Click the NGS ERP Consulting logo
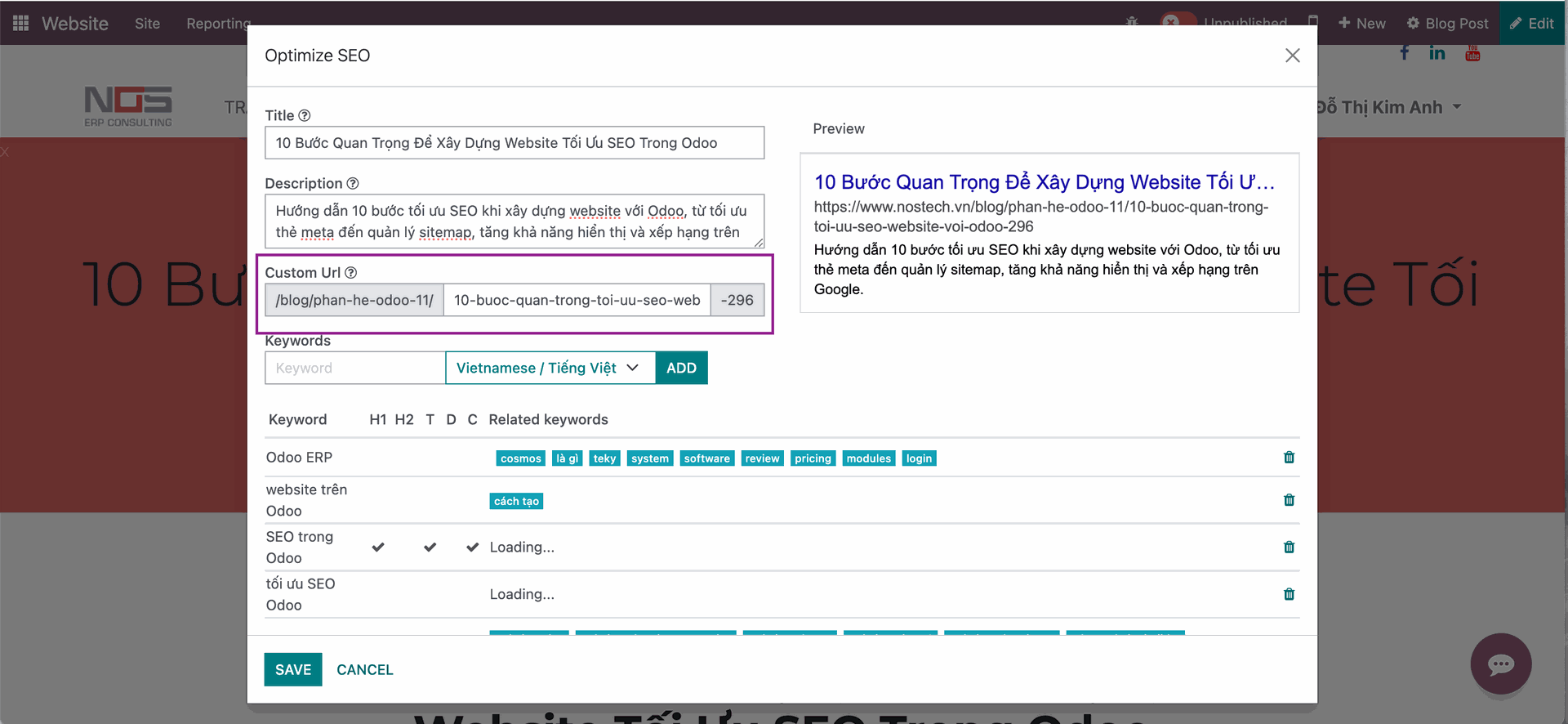Image resolution: width=1568 pixels, height=724 pixels. coord(128,106)
